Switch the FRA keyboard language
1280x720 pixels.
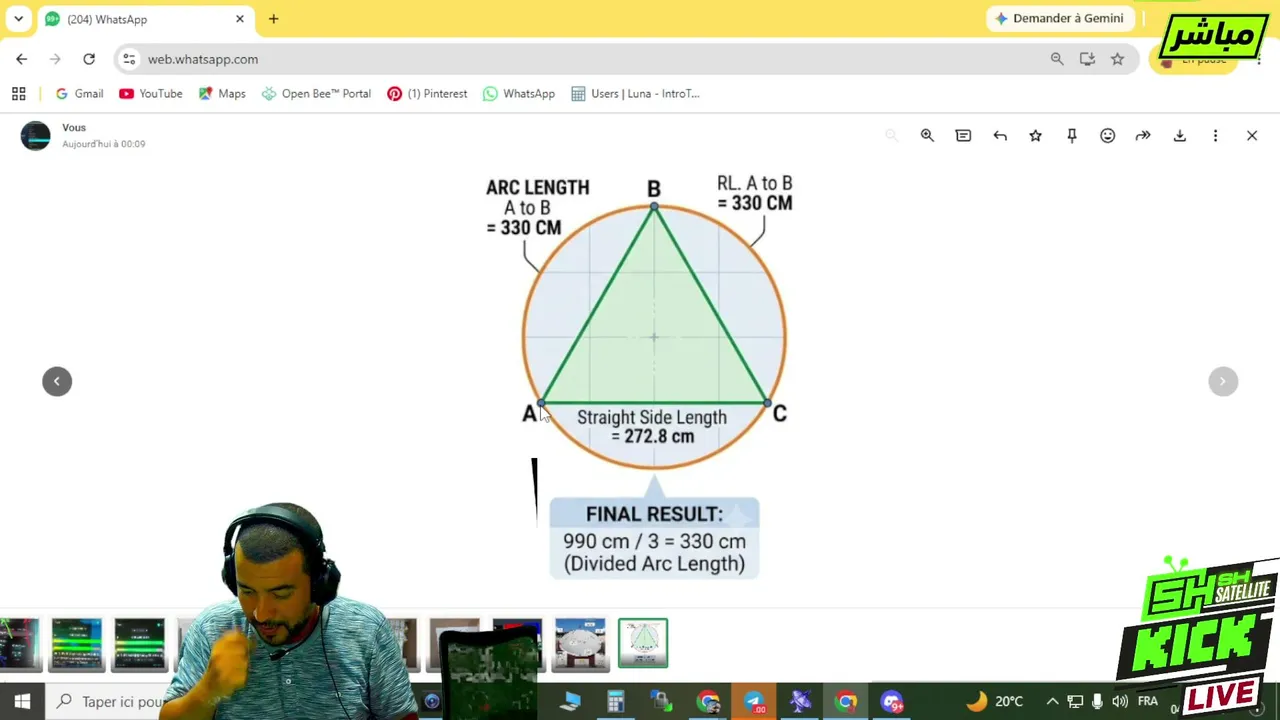click(x=1147, y=702)
